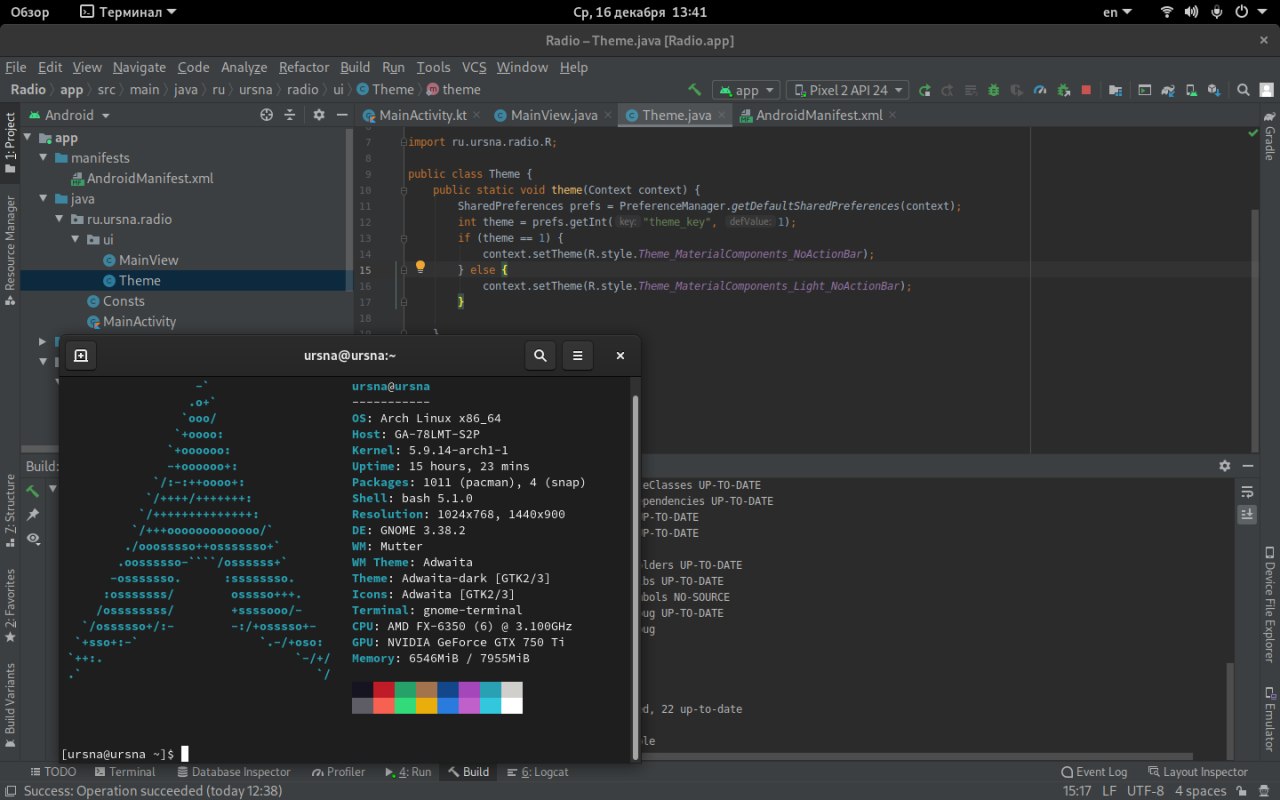Switch to AndroidManifest.xml editor tab

tap(819, 115)
